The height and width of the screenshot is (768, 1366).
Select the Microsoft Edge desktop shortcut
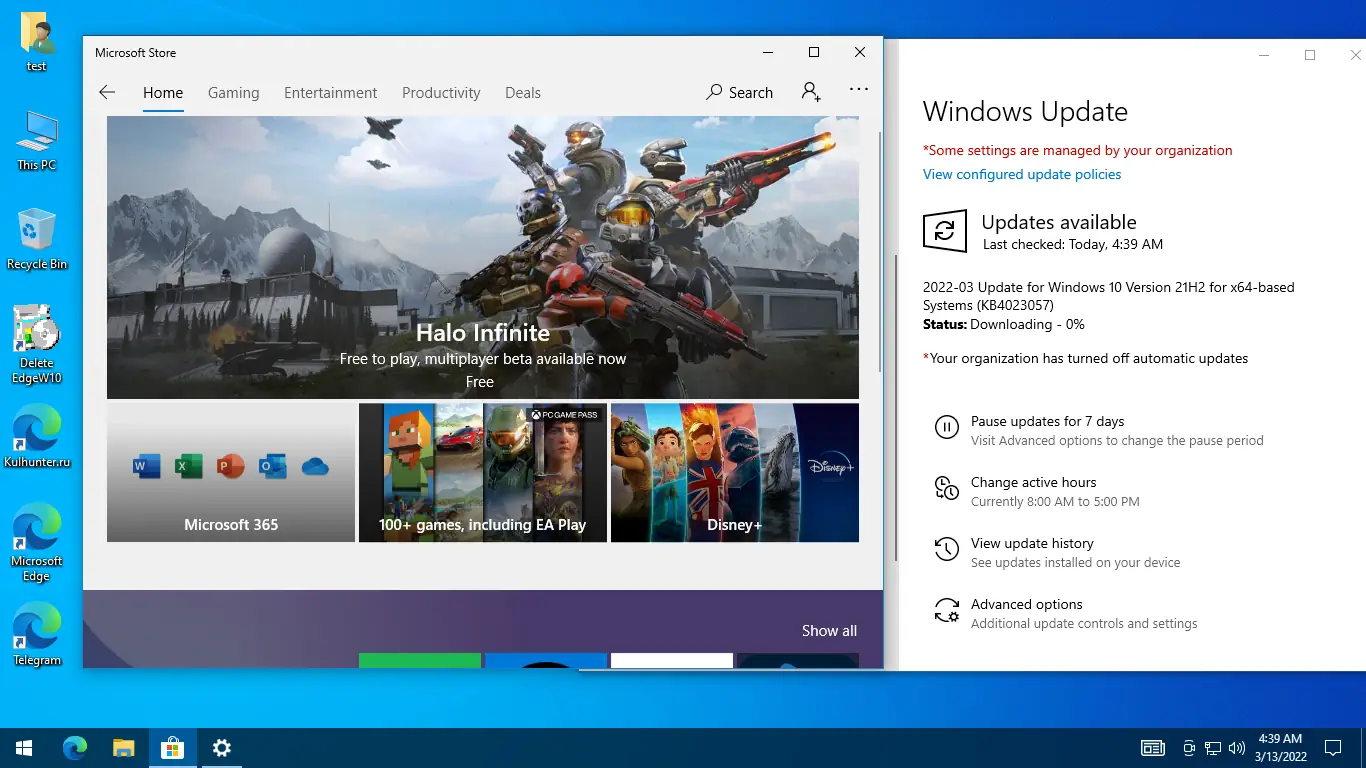[x=37, y=543]
